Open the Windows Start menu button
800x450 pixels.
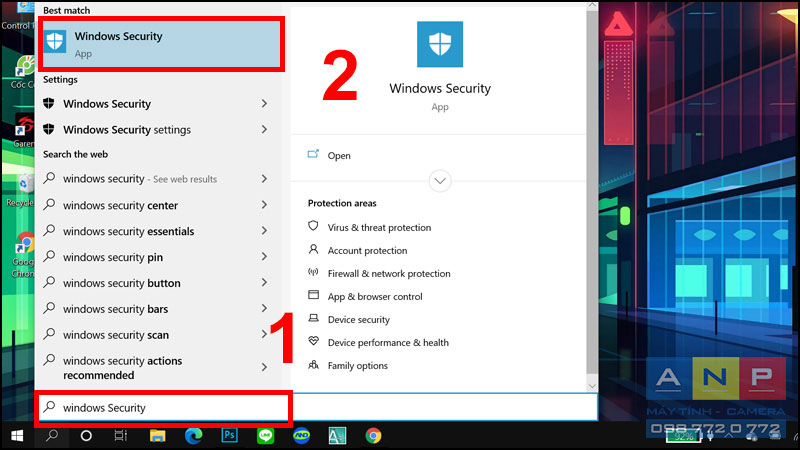coord(17,436)
